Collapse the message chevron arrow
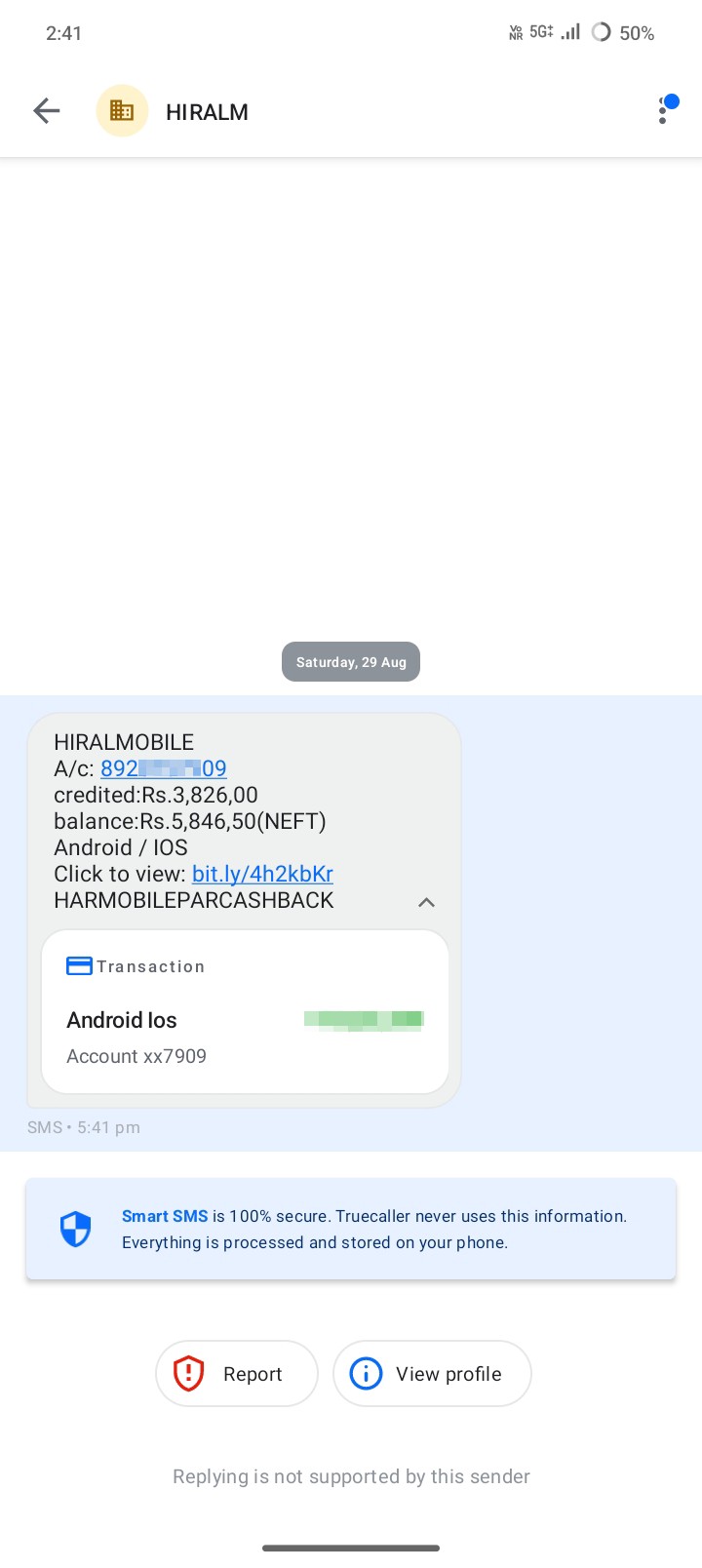This screenshot has height=1568, width=702. pyautogui.click(x=426, y=902)
